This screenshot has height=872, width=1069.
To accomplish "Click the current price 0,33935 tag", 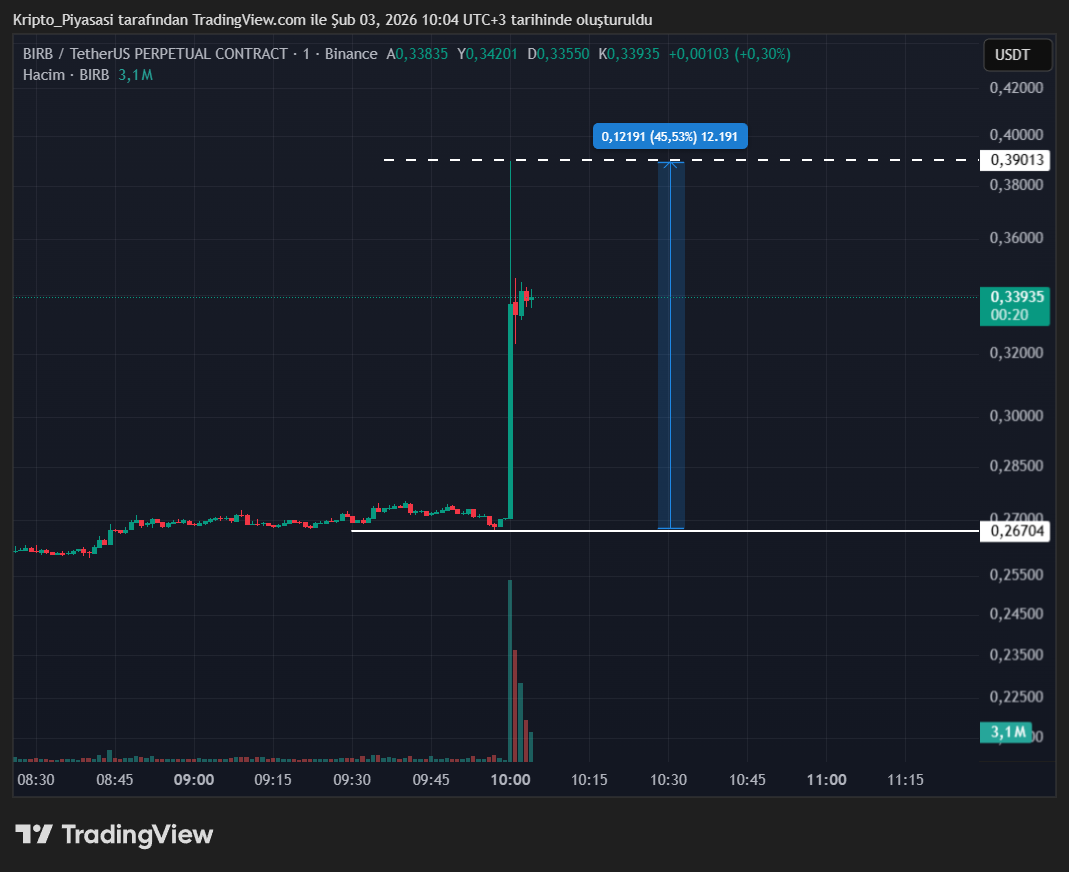I will (1014, 306).
